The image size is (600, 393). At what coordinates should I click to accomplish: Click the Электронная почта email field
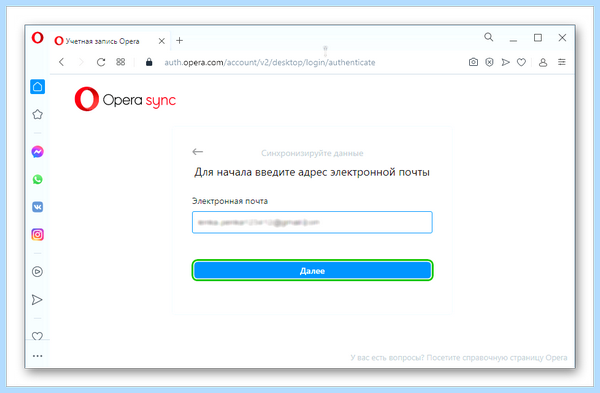click(x=312, y=222)
